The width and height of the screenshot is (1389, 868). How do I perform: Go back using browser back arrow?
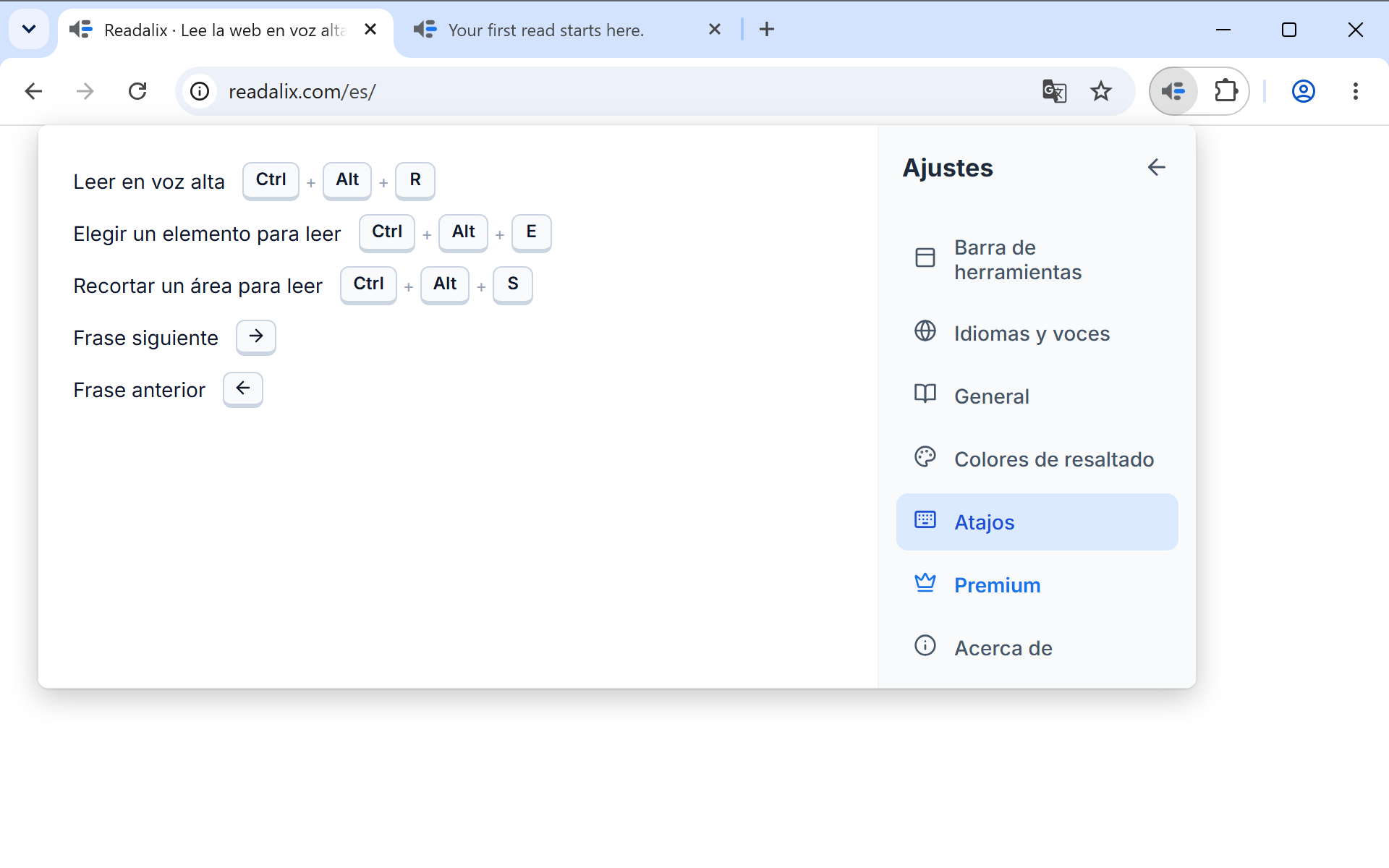(33, 91)
